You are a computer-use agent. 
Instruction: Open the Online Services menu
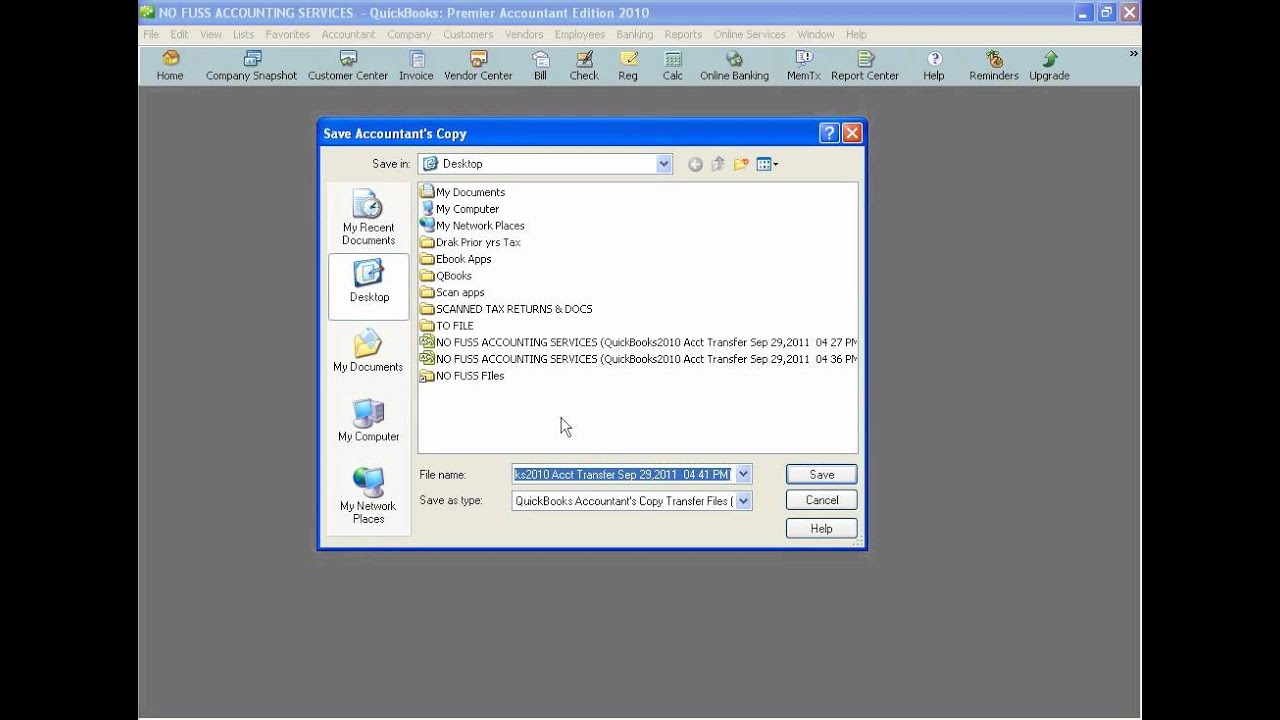(750, 34)
